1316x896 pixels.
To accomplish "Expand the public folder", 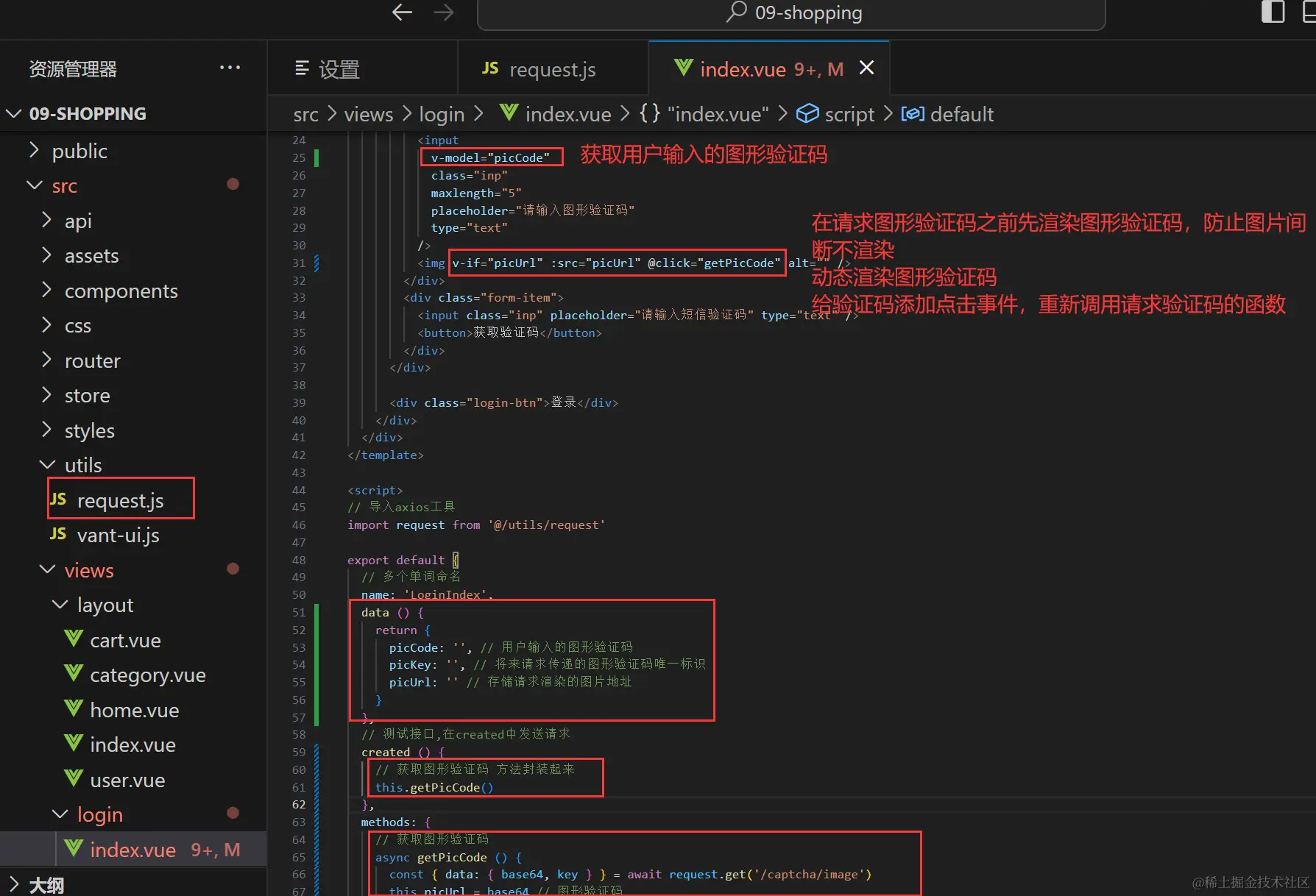I will [x=133, y=151].
